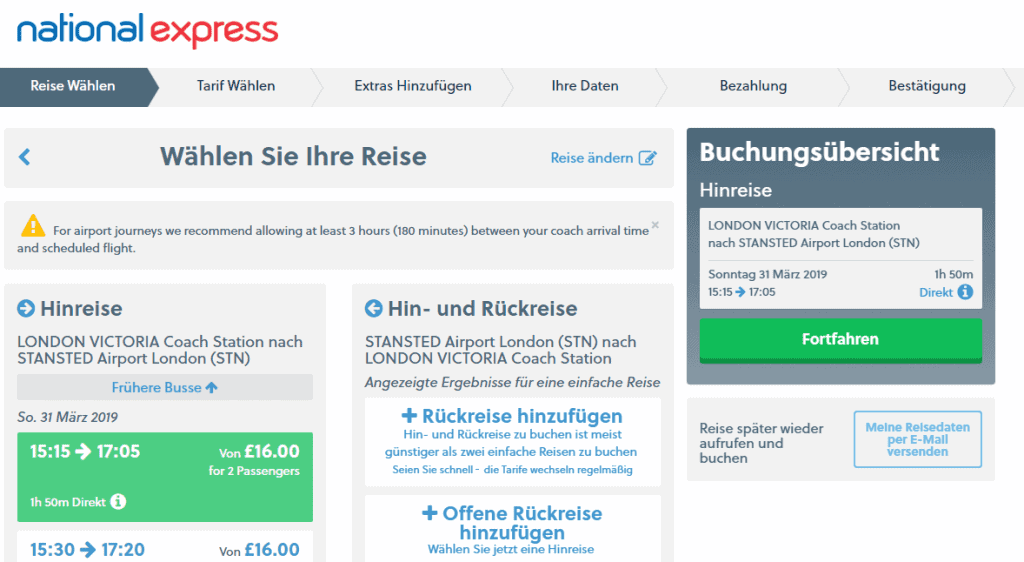This screenshot has width=1024, height=562.
Task: Open the Bezahlung step tab
Action: 753,86
